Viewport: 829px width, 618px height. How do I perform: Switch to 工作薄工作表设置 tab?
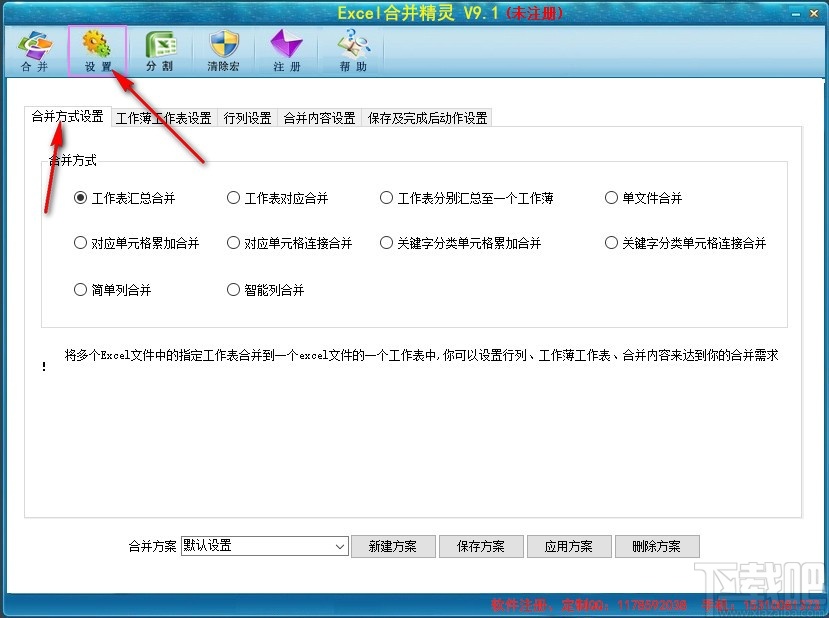163,118
